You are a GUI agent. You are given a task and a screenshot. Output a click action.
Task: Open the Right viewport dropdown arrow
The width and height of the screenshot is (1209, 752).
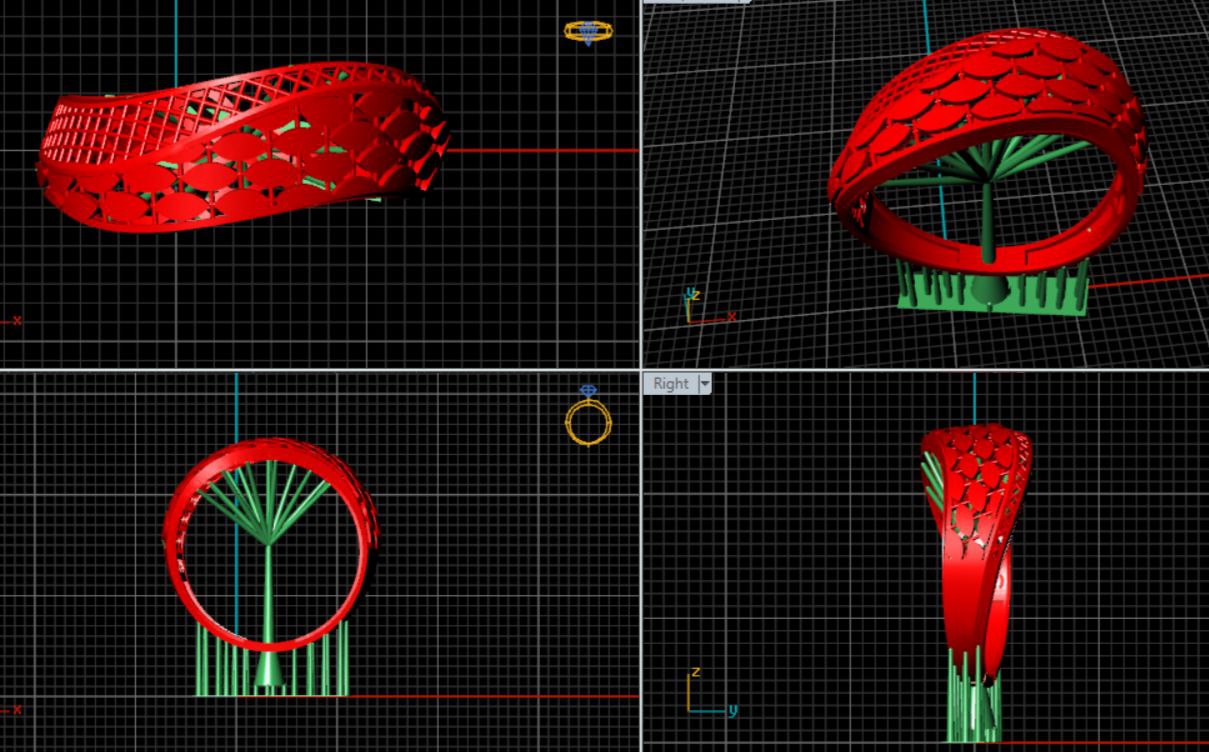point(704,383)
